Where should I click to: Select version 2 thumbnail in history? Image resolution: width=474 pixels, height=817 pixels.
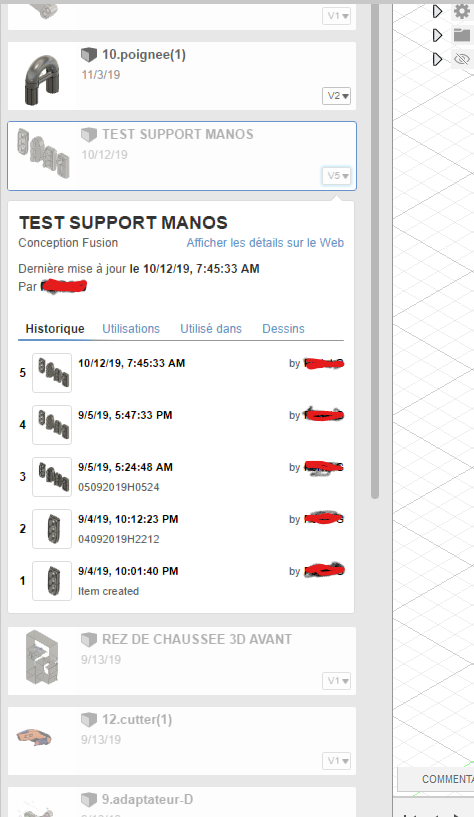pyautogui.click(x=52, y=529)
